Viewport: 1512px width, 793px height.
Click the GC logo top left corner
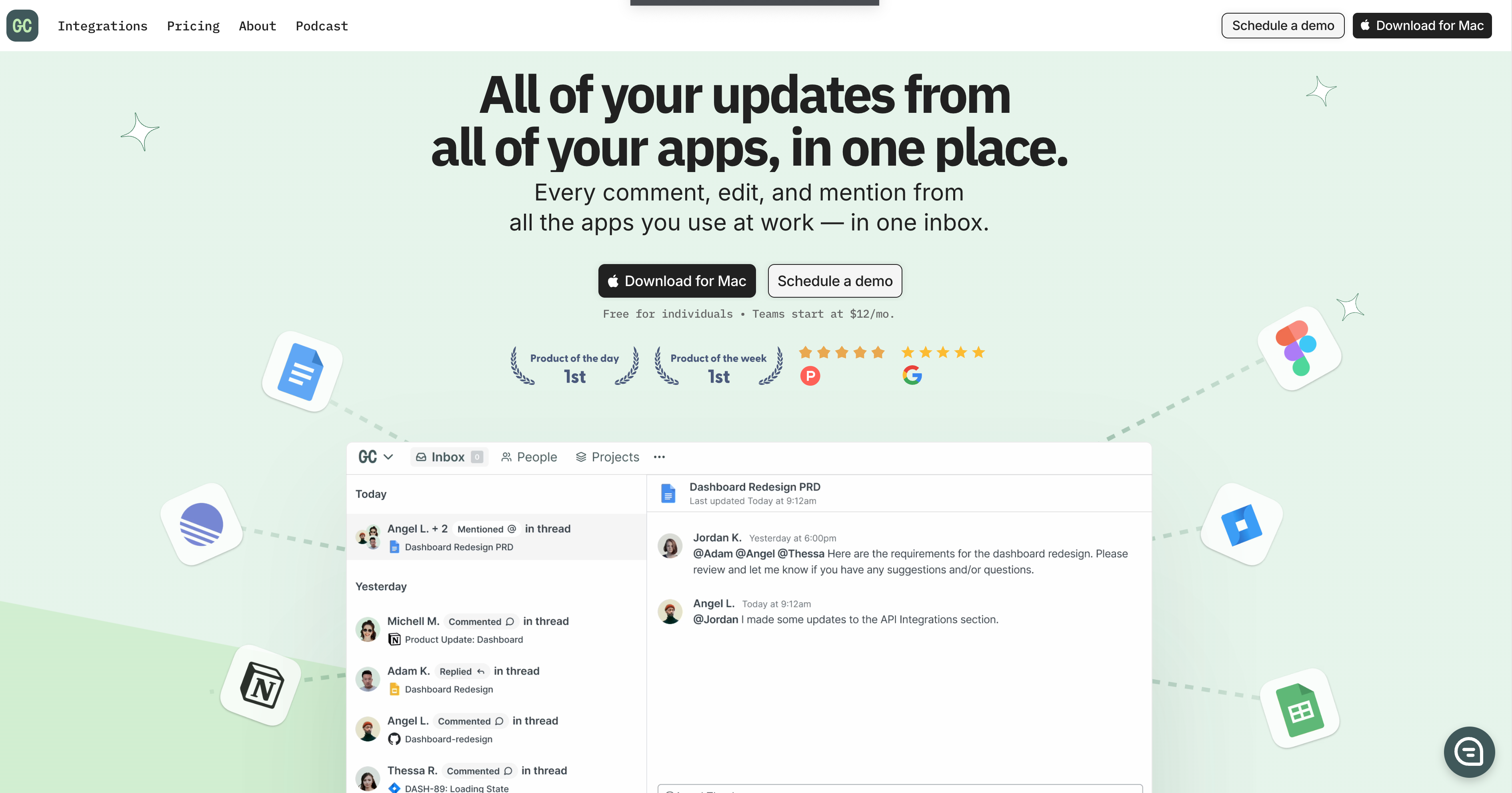click(22, 25)
